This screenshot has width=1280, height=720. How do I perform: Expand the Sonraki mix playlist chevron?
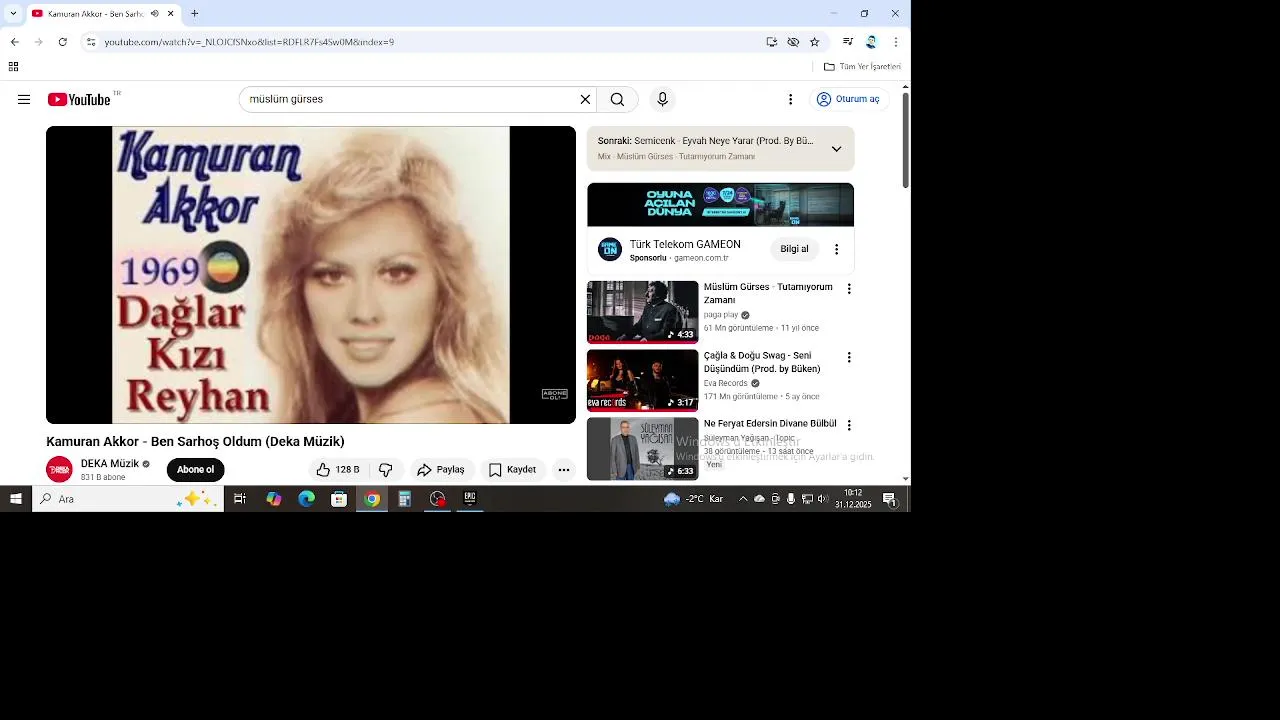tap(836, 149)
